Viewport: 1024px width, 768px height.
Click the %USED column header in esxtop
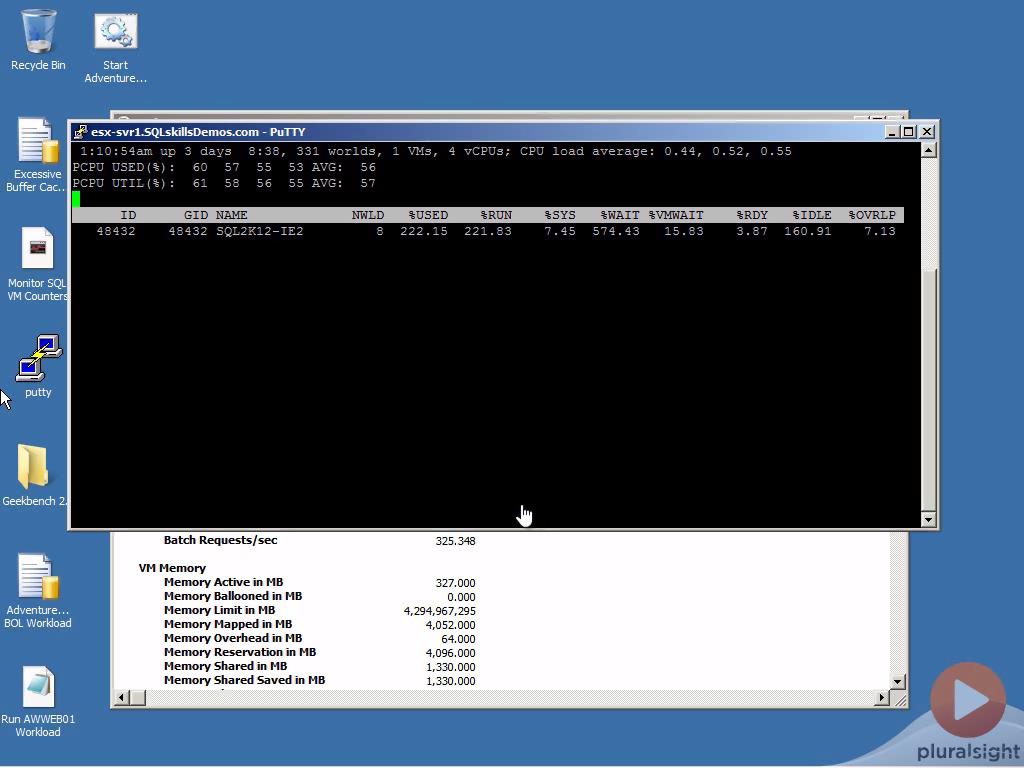(x=428, y=215)
